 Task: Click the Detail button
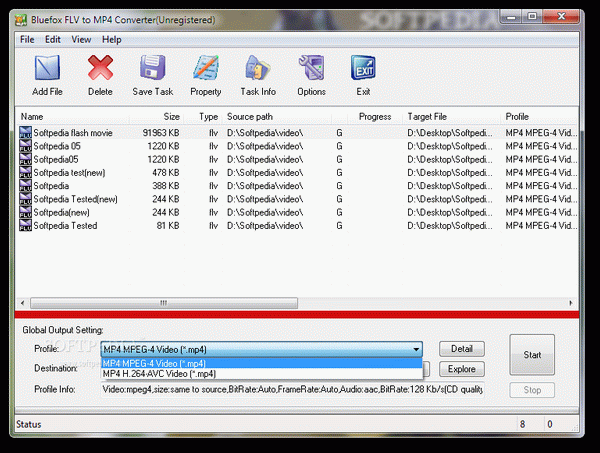[462, 349]
